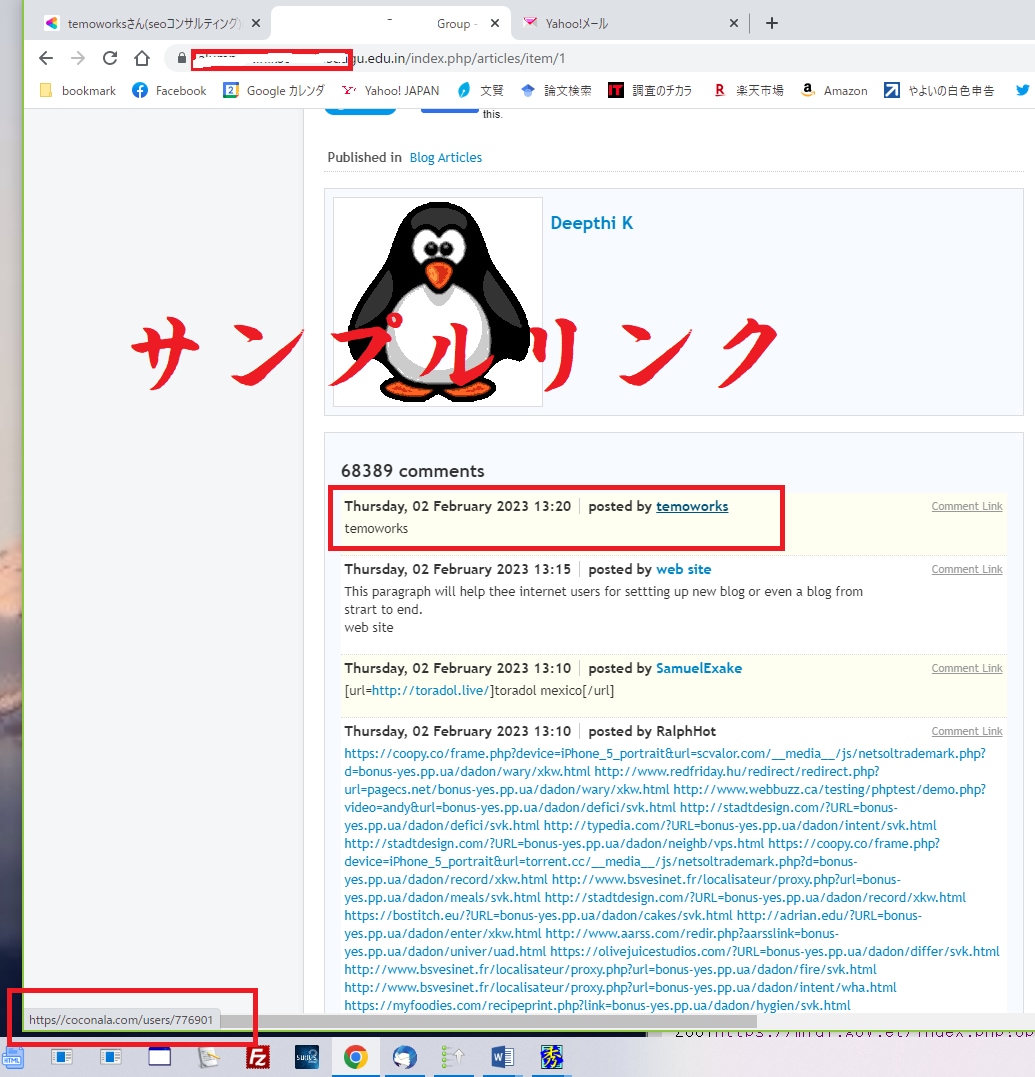Open the web site commenter link
Viewport: 1035px width, 1077px height.
click(x=683, y=569)
